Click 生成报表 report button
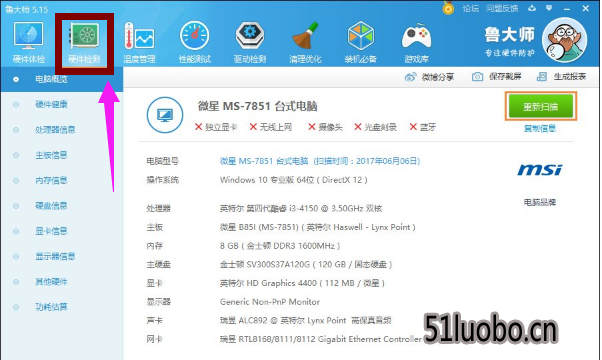This screenshot has height=360, width=602. [x=561, y=77]
